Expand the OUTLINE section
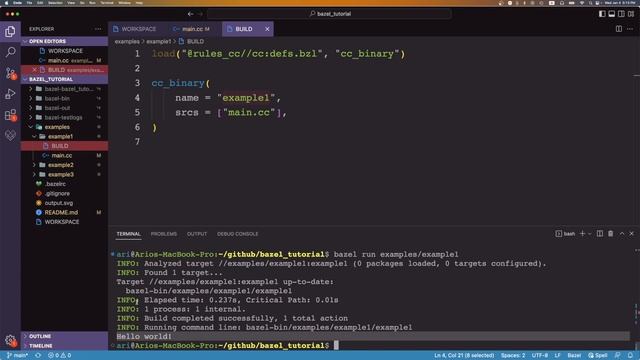 [x=64, y=336]
